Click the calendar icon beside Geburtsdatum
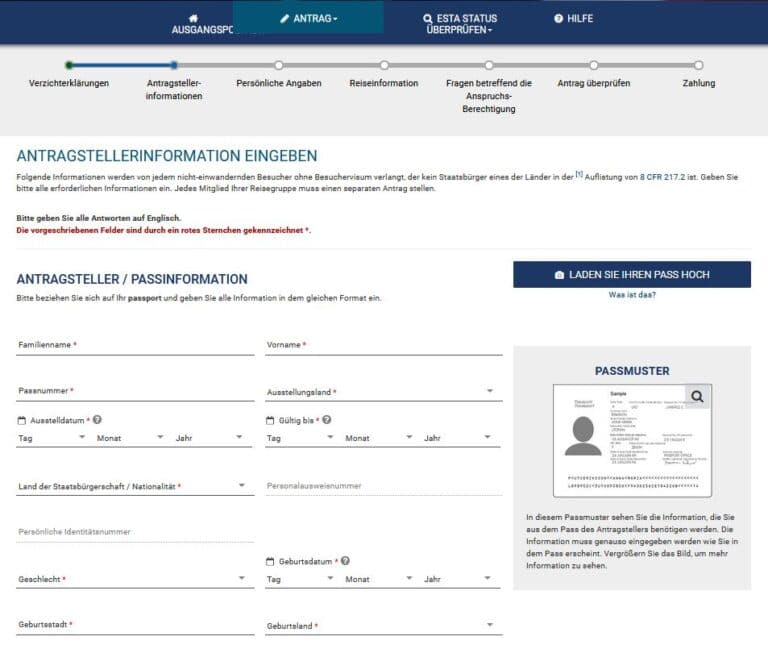Screen dimensions: 768x653 click(x=270, y=561)
